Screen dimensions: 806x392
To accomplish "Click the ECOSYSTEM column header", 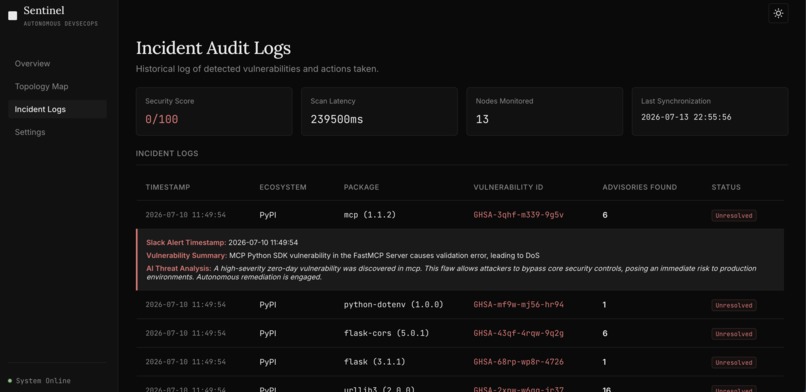I will tap(283, 187).
